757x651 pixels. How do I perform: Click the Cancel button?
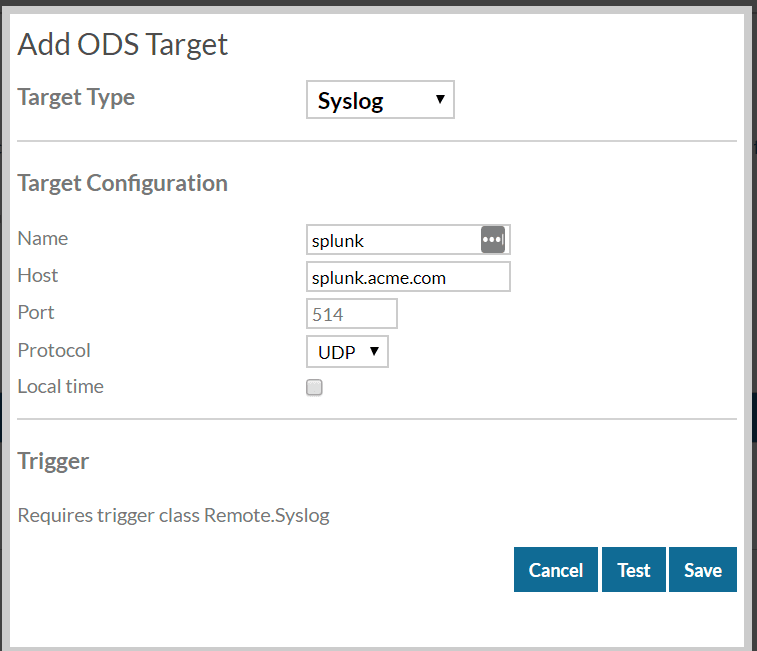(x=556, y=570)
